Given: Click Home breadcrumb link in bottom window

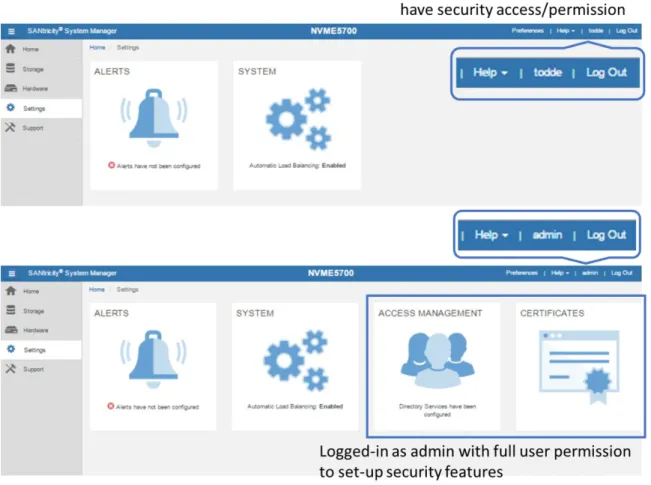Looking at the screenshot, I should (97, 289).
